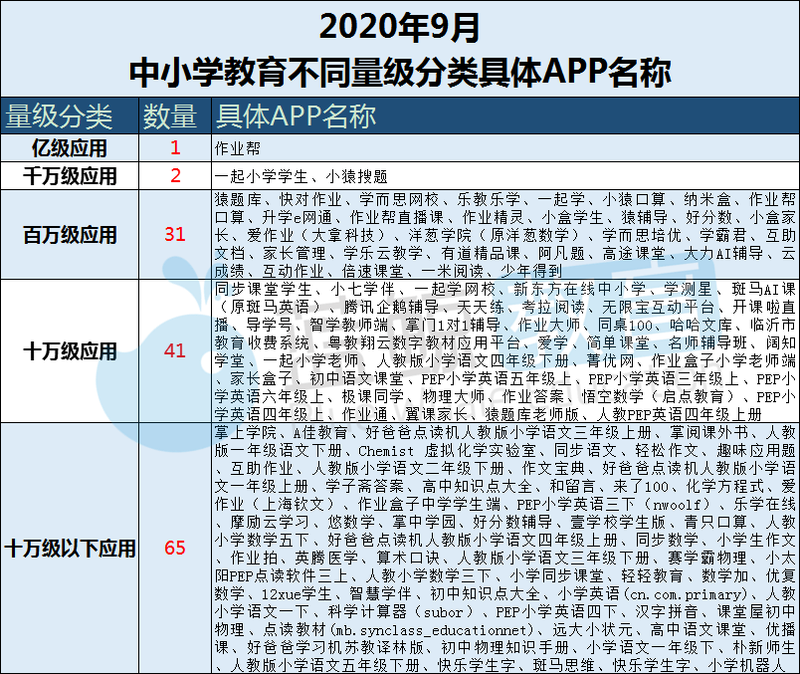The width and height of the screenshot is (800, 674).
Task: Select the "千万级应用" row label
Action: 69,176
